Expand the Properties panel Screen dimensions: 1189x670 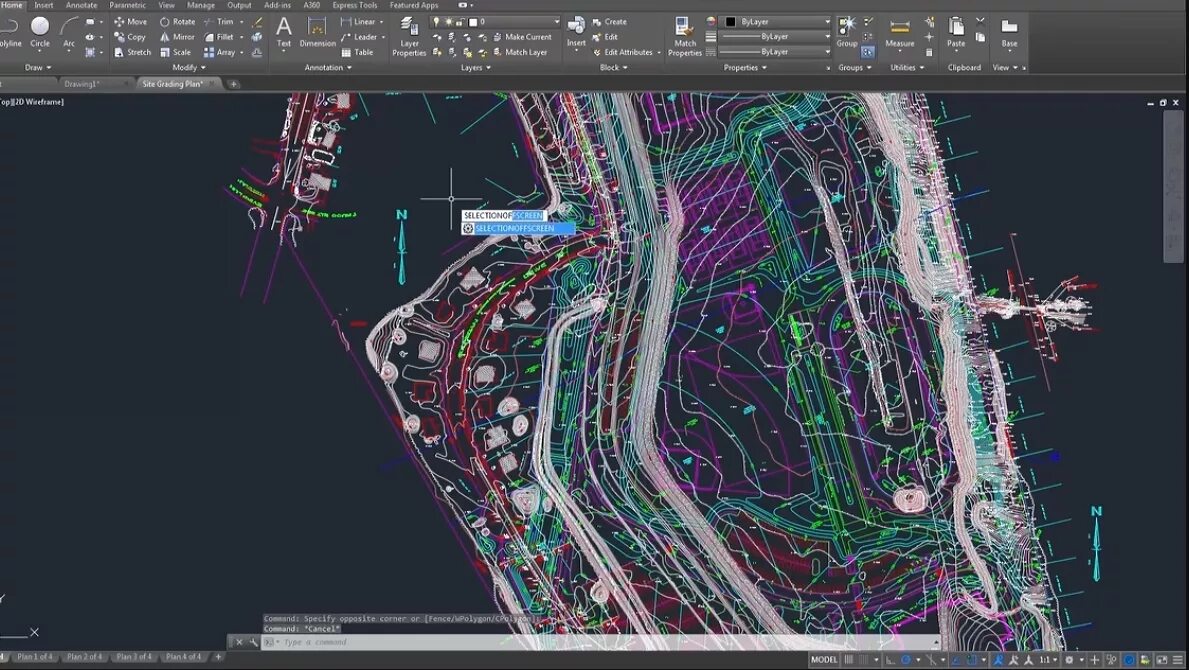click(x=745, y=67)
